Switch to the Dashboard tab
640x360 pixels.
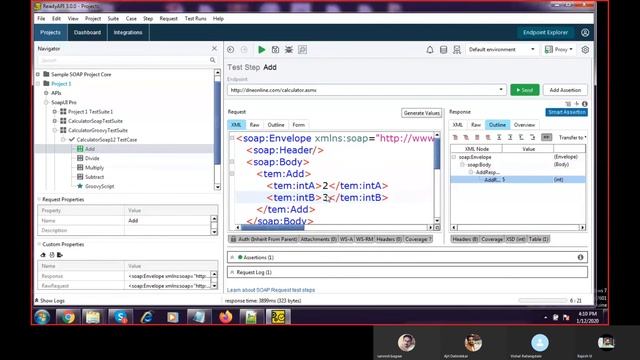pyautogui.click(x=87, y=32)
